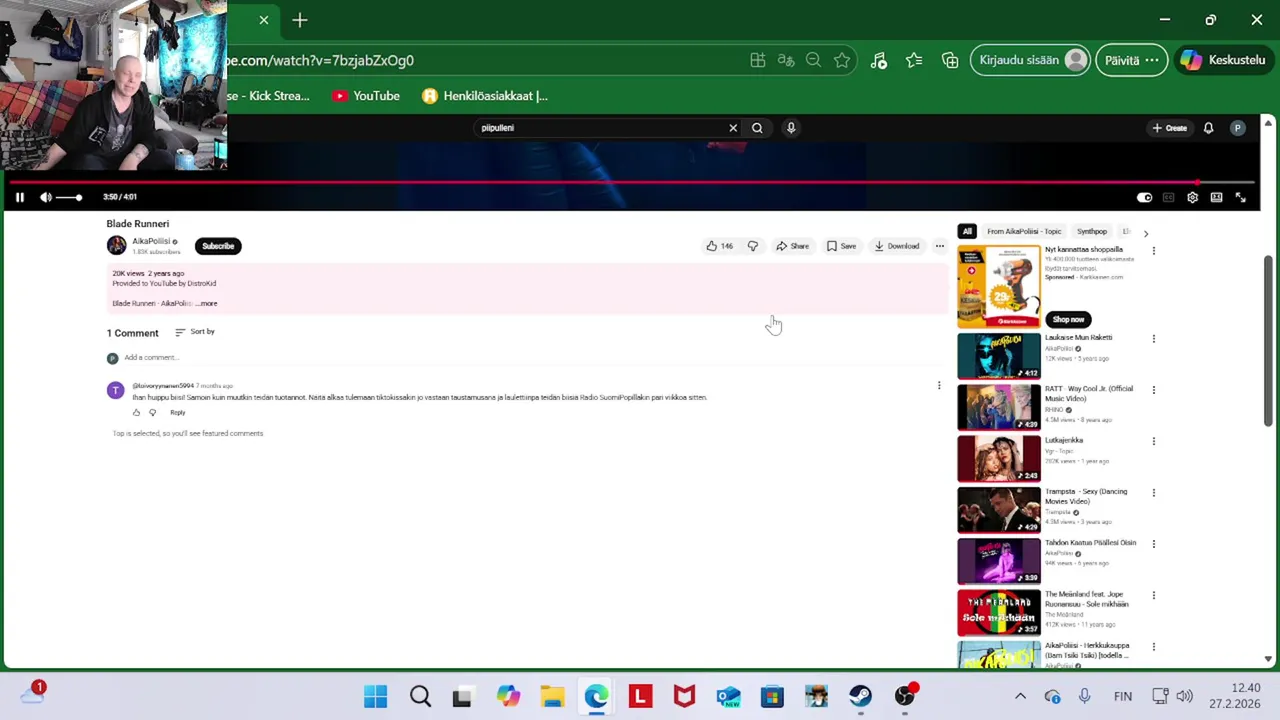Image resolution: width=1280 pixels, height=720 pixels.
Task: Clear the YouTube search box text
Action: click(x=733, y=128)
